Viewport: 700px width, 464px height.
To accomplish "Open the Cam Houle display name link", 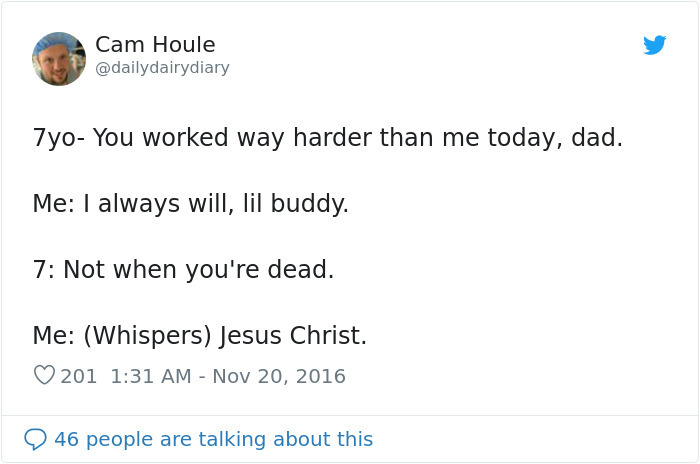I will (x=155, y=45).
